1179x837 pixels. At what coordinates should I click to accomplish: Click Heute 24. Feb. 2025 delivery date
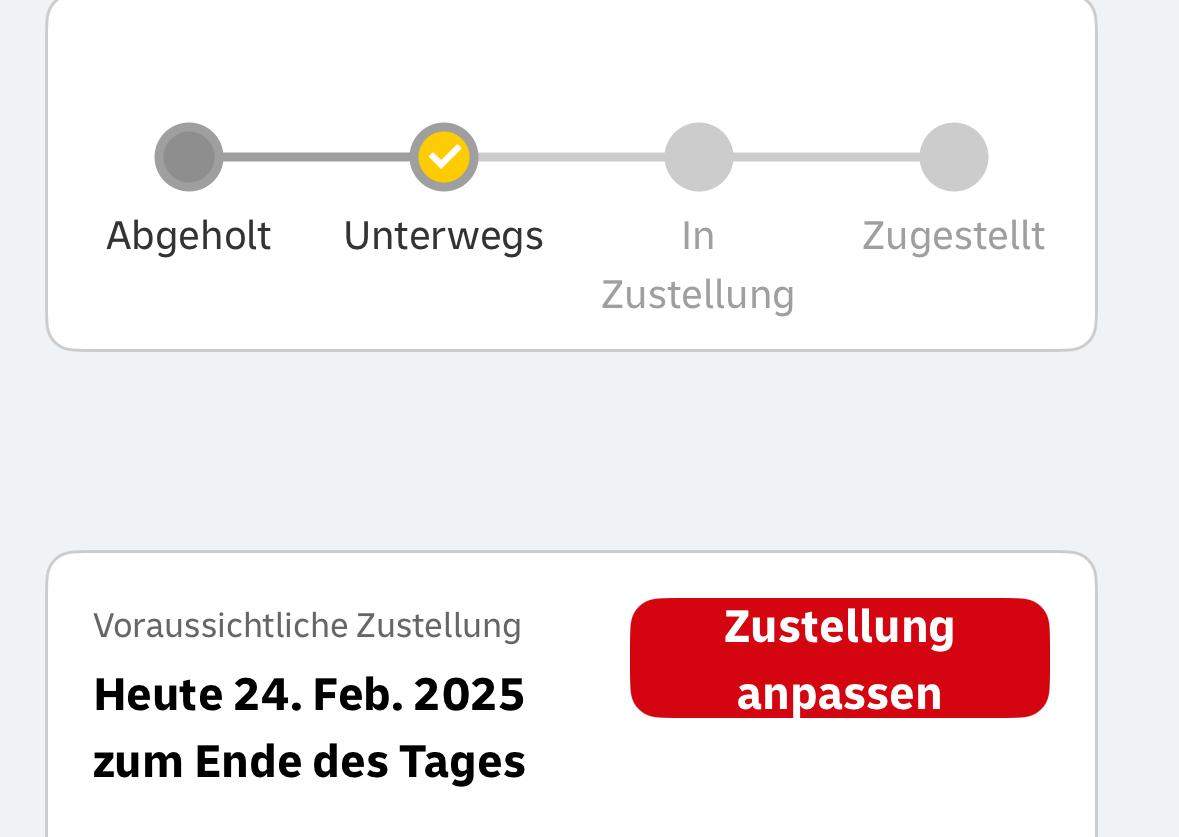[308, 694]
